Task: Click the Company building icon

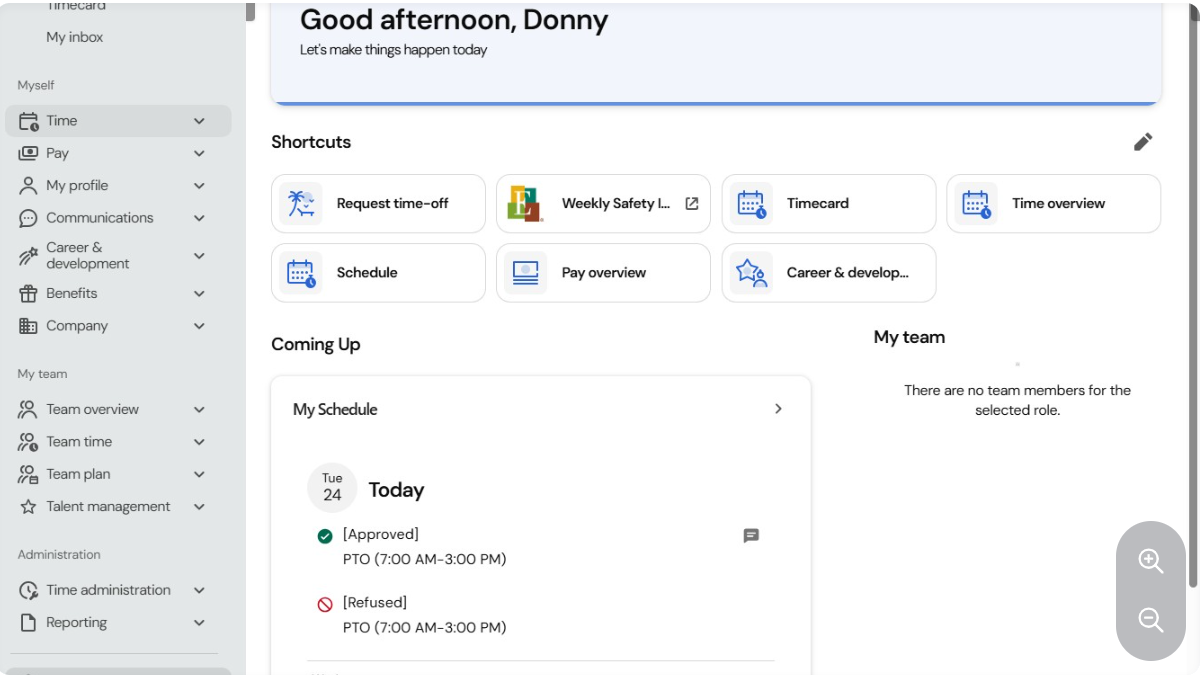Action: click(x=28, y=326)
